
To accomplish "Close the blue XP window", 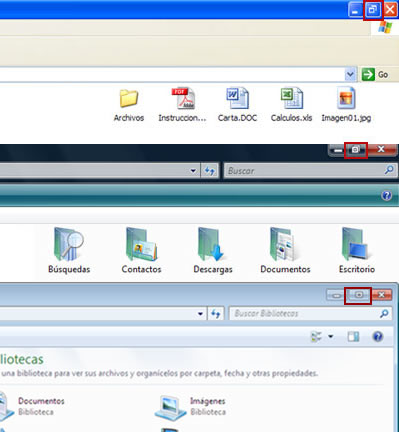I will point(390,10).
